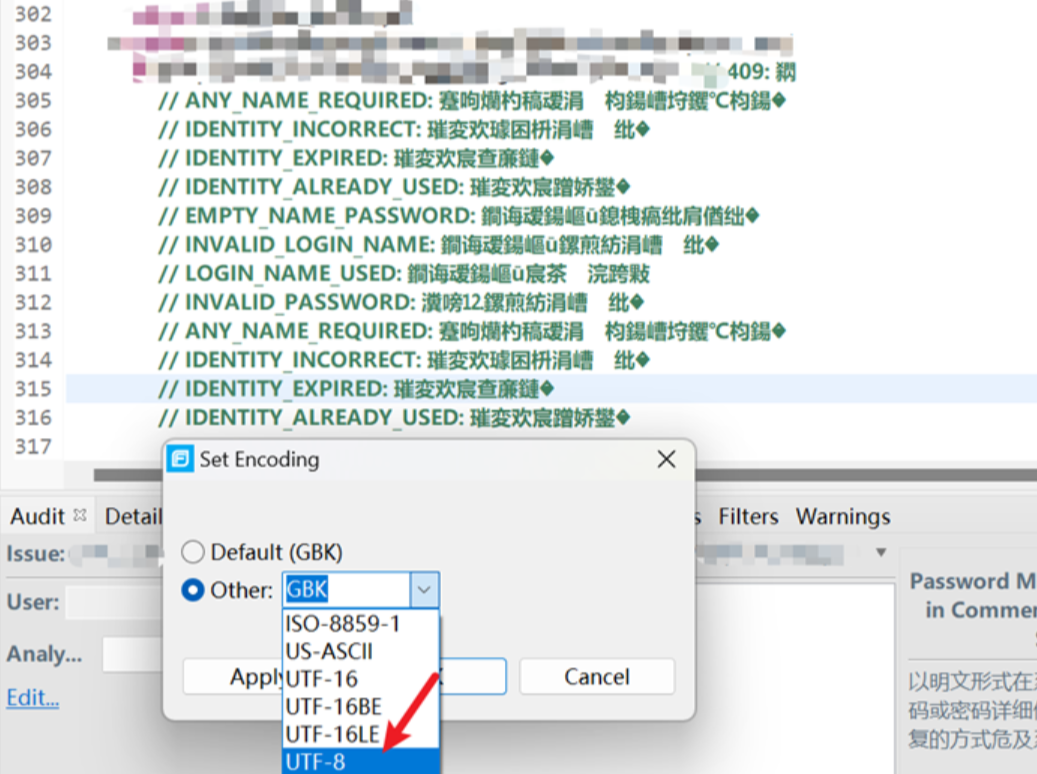This screenshot has width=1037, height=774.
Task: Choose US-ASCII from the encoding list
Action: pos(360,652)
